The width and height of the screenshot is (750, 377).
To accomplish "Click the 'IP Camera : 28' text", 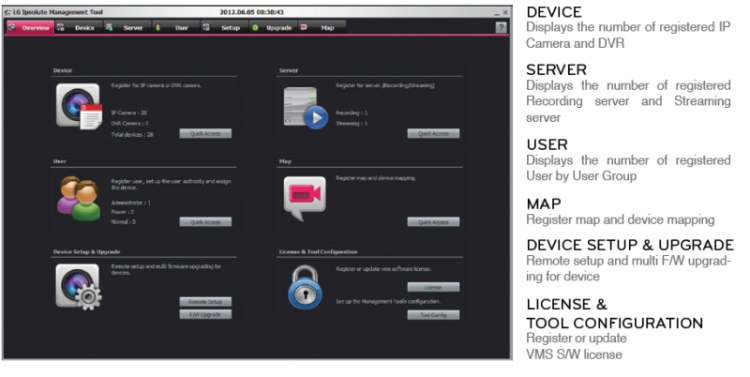I will tap(129, 113).
